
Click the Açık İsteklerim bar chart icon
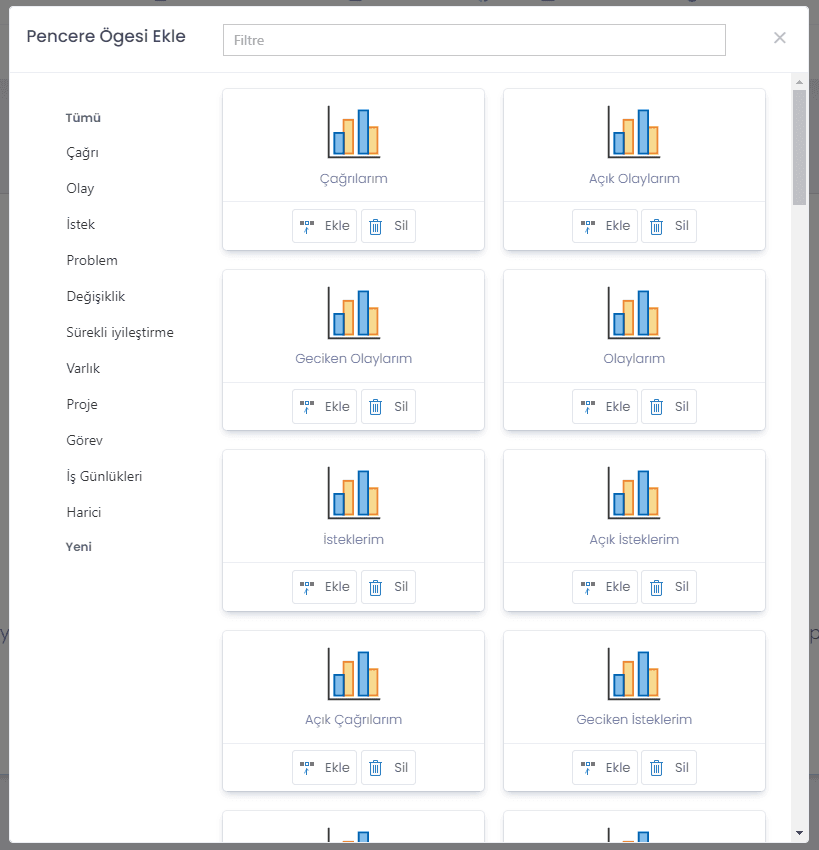click(634, 493)
